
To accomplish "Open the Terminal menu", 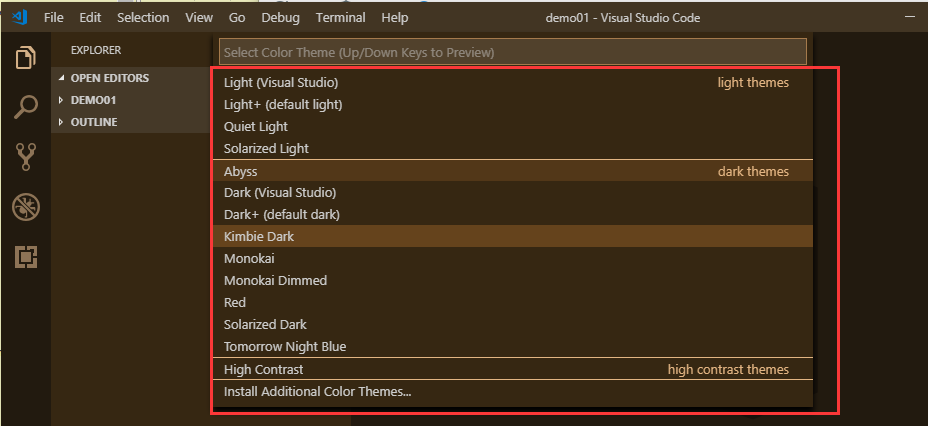I will 339,18.
